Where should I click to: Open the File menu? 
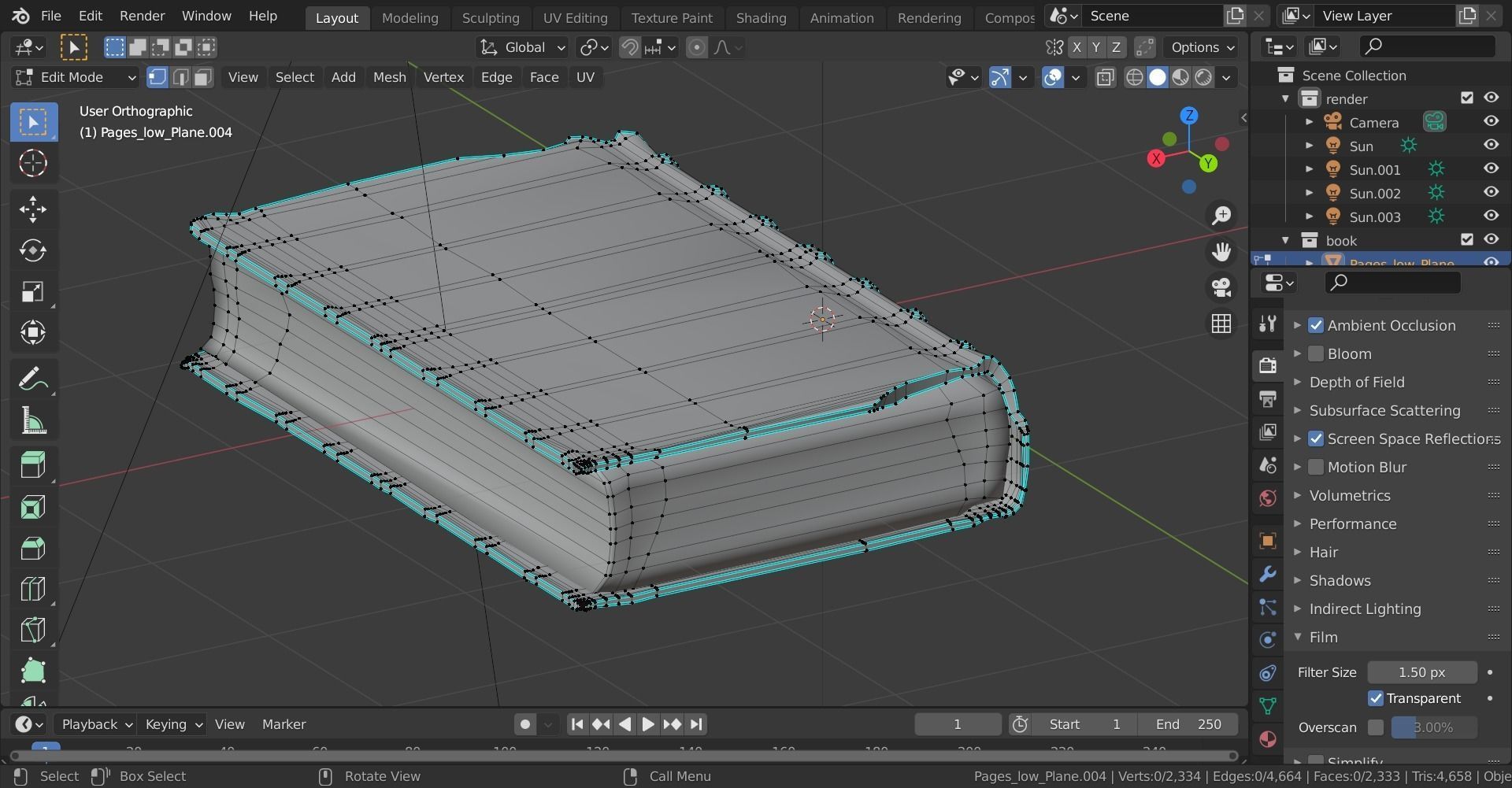50,16
